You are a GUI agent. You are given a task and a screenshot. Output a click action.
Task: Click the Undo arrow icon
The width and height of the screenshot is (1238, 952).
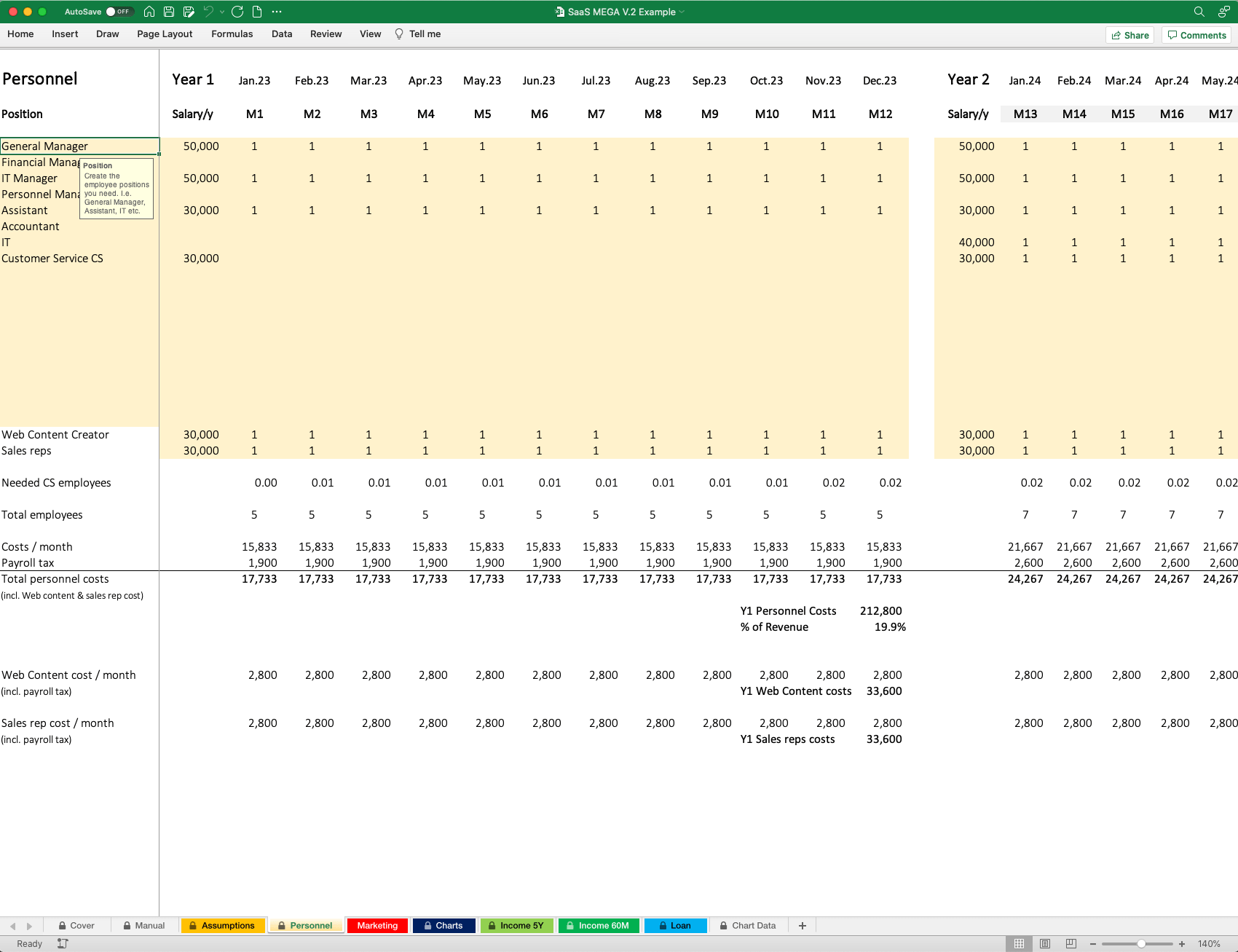tap(209, 12)
